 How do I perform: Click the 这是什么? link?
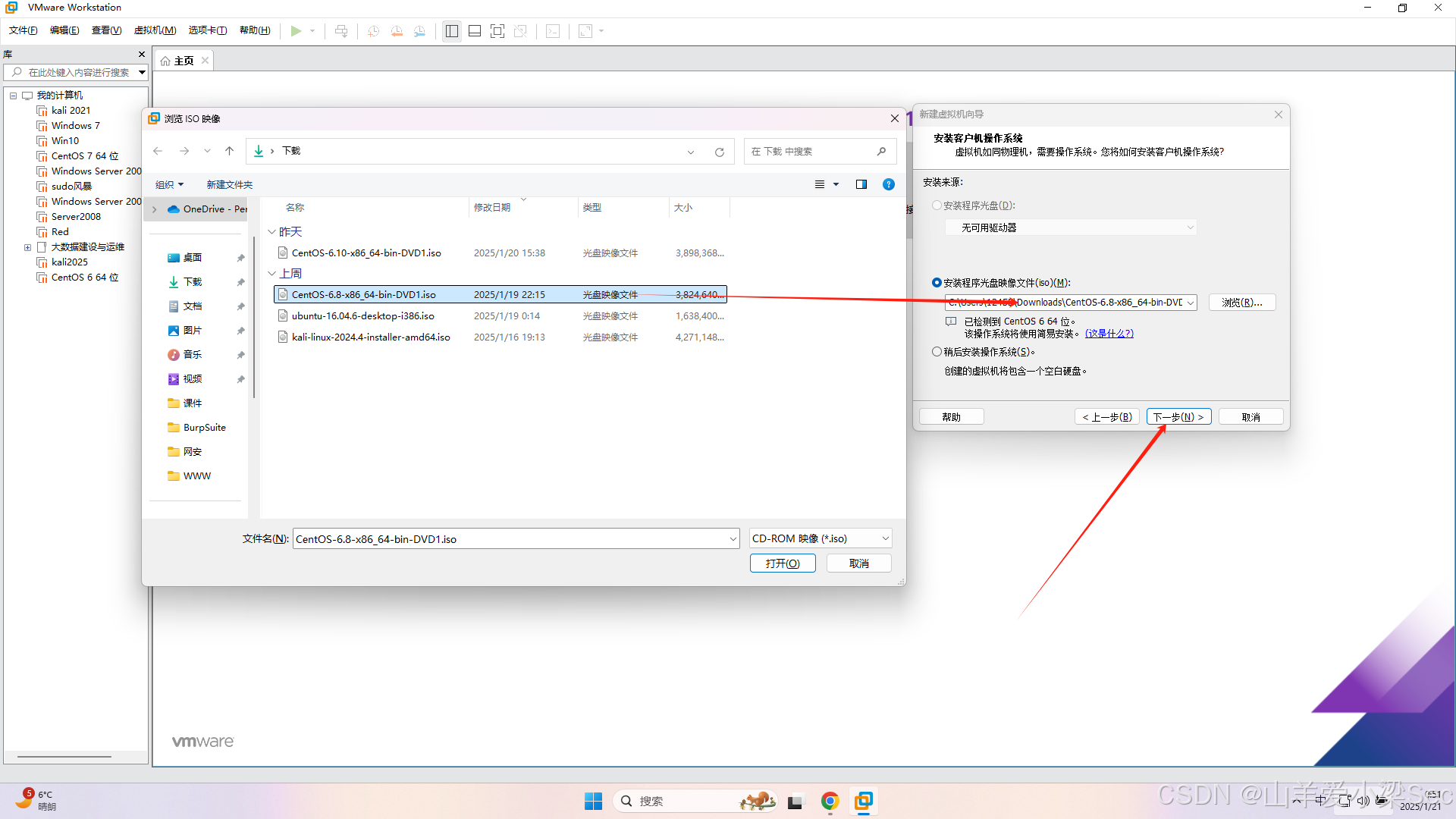pyautogui.click(x=1109, y=334)
